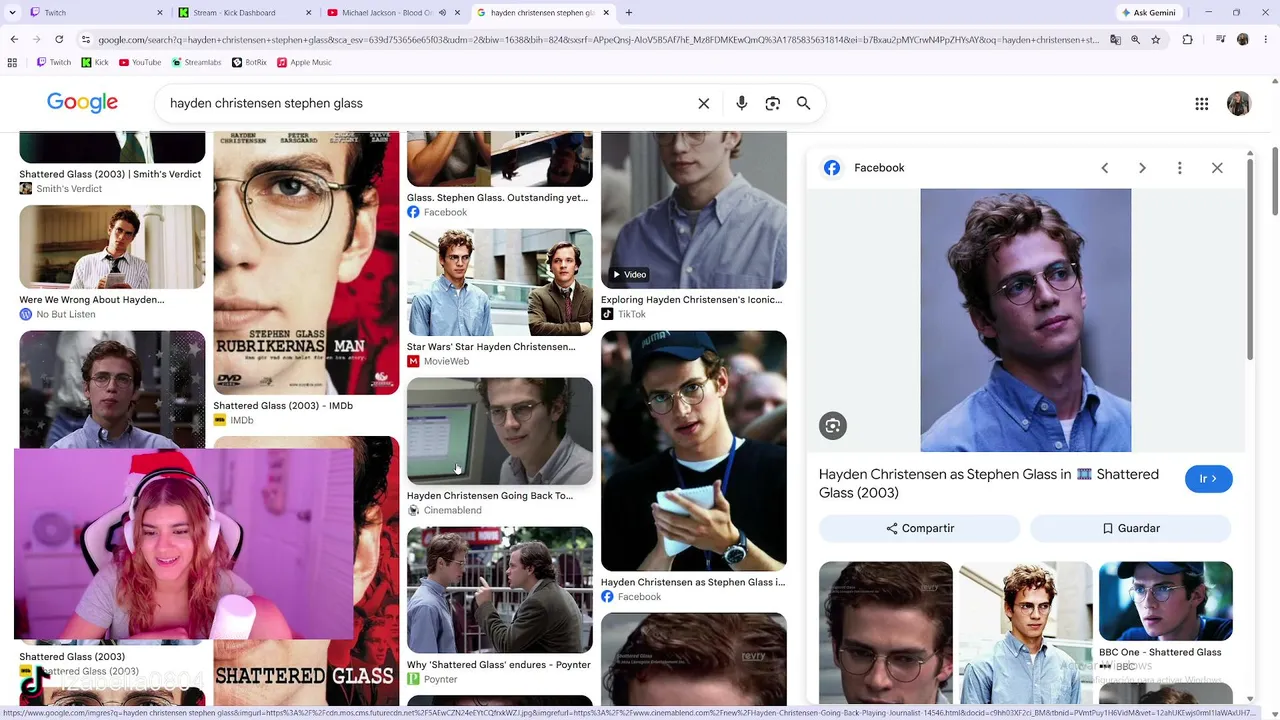
Task: Translate this page using the toolbar icon
Action: point(1115,40)
